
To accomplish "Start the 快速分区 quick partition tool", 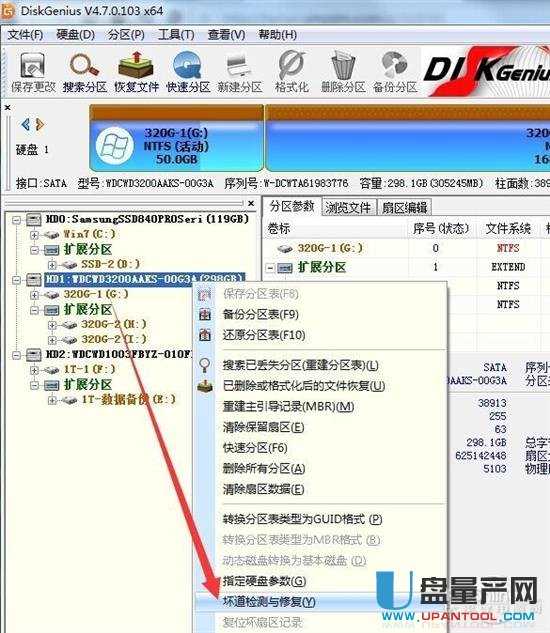I will tap(188, 73).
